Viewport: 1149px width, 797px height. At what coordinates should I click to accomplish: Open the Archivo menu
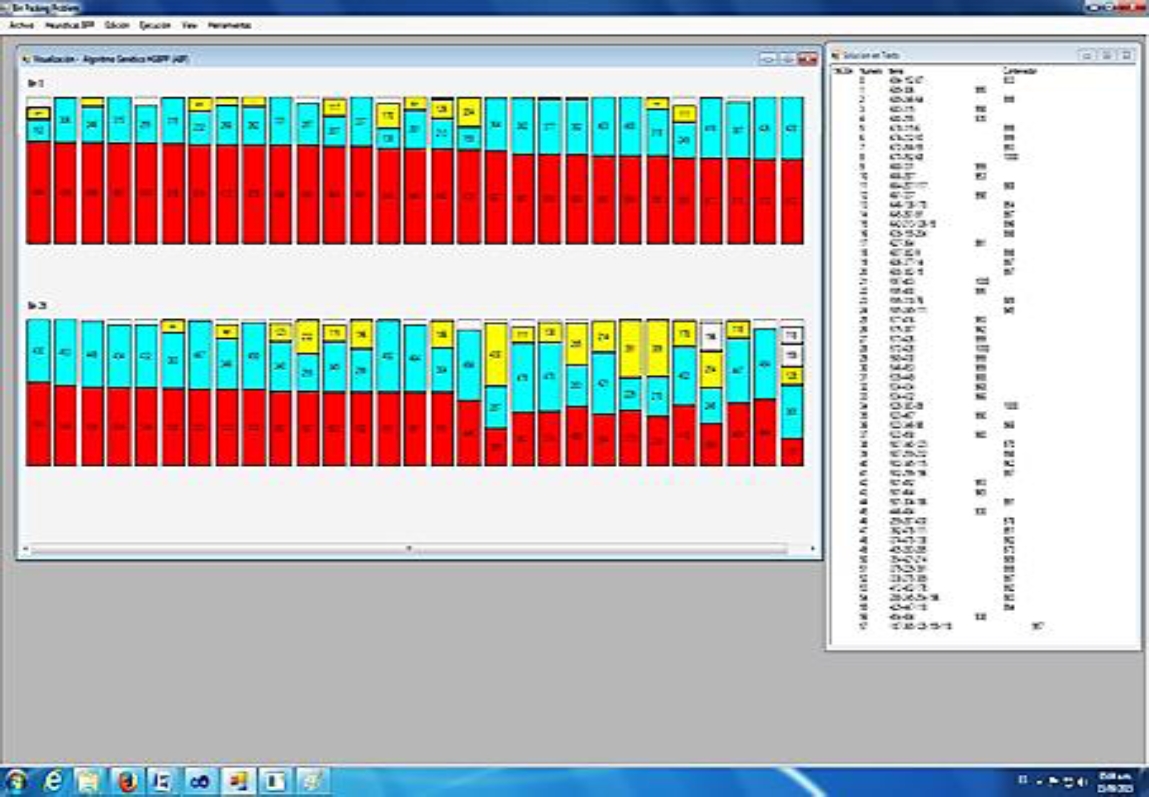[21, 25]
